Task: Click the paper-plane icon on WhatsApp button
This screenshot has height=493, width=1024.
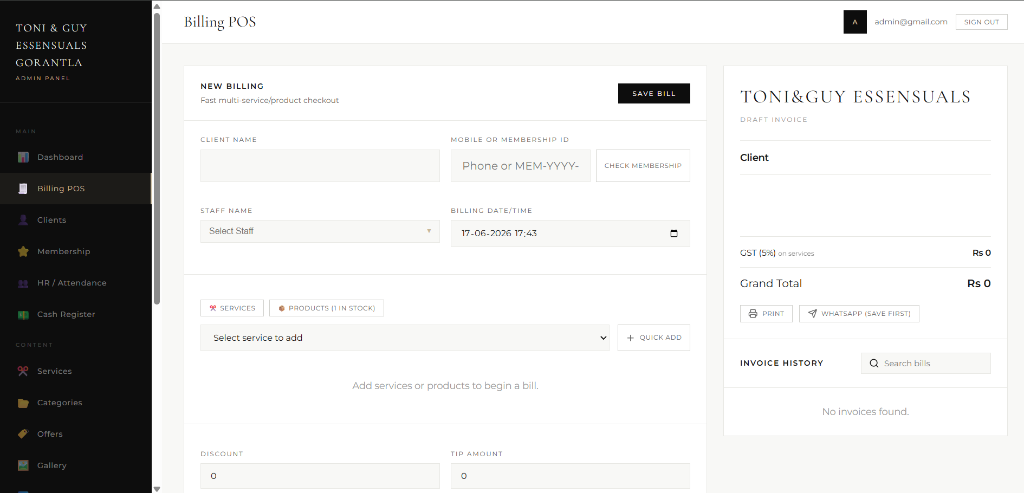Action: tap(812, 313)
